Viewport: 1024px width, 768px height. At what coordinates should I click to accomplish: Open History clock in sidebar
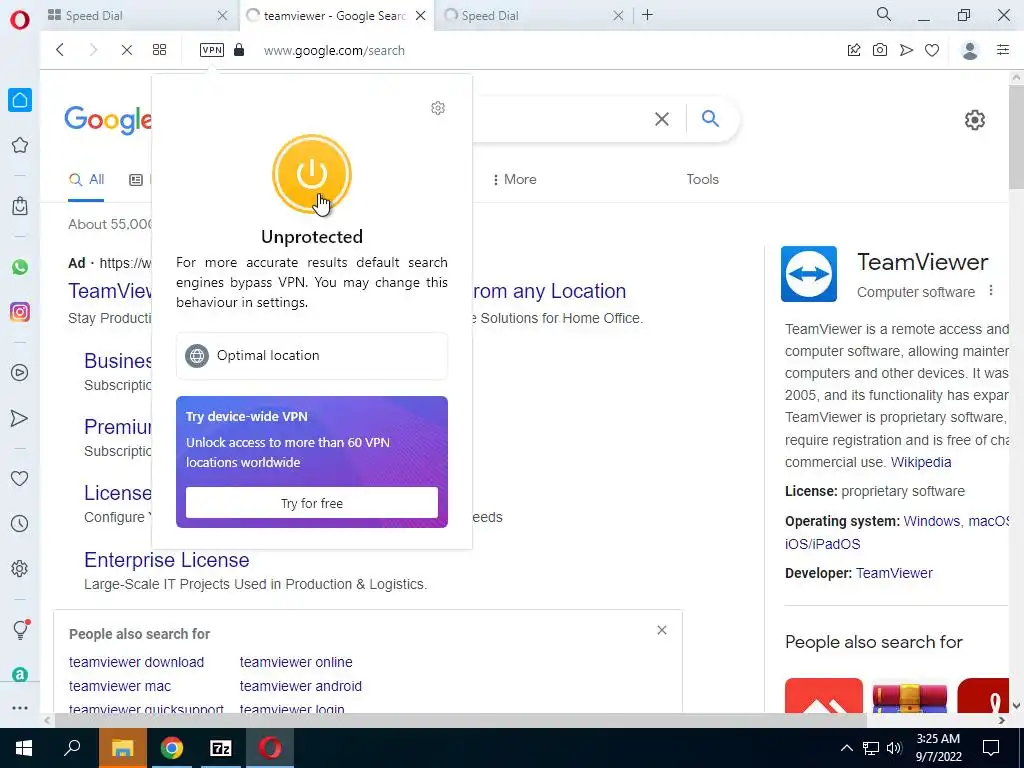(x=20, y=524)
